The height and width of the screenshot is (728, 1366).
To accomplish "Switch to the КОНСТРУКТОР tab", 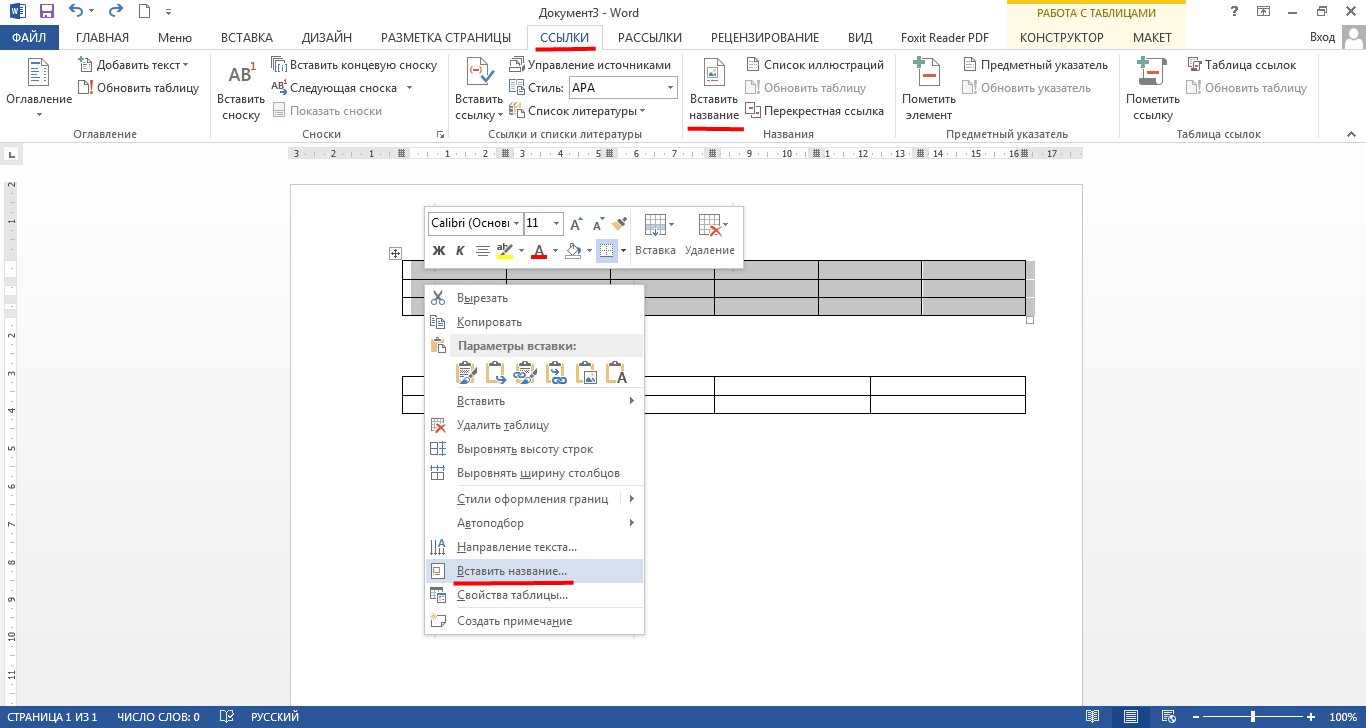I will 1062,38.
